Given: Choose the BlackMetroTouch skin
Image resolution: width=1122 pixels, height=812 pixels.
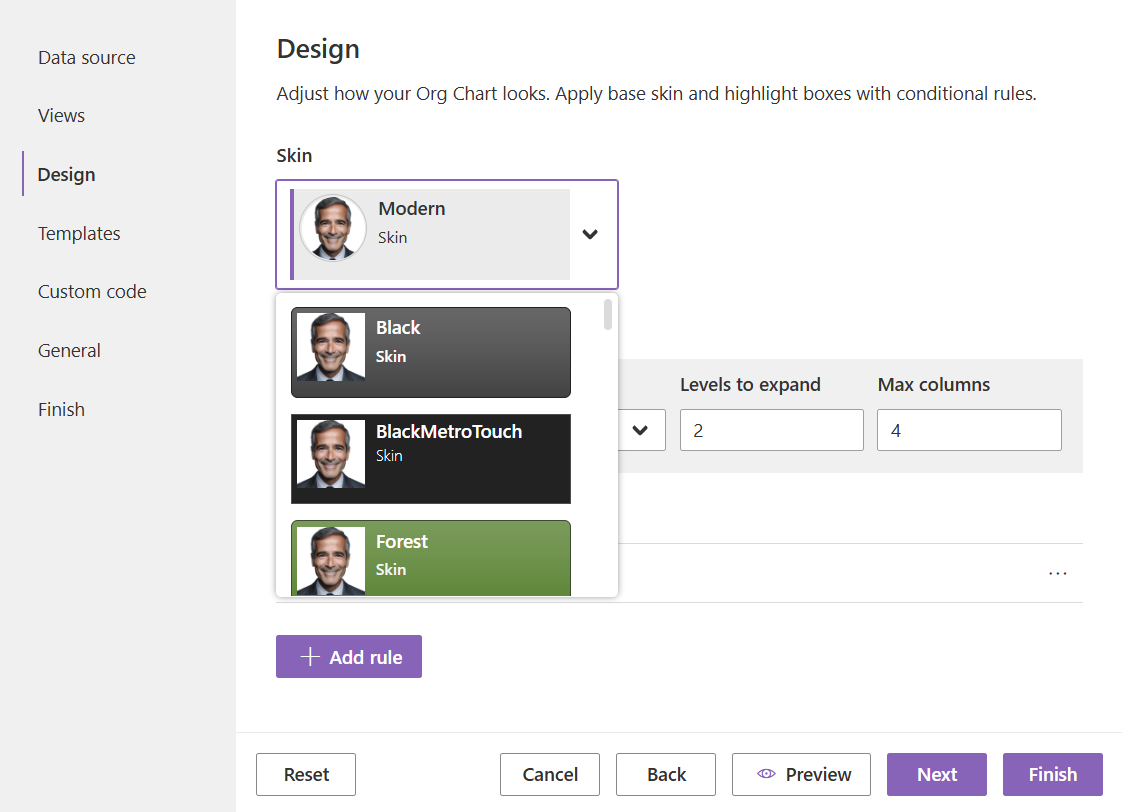Looking at the screenshot, I should pyautogui.click(x=431, y=459).
